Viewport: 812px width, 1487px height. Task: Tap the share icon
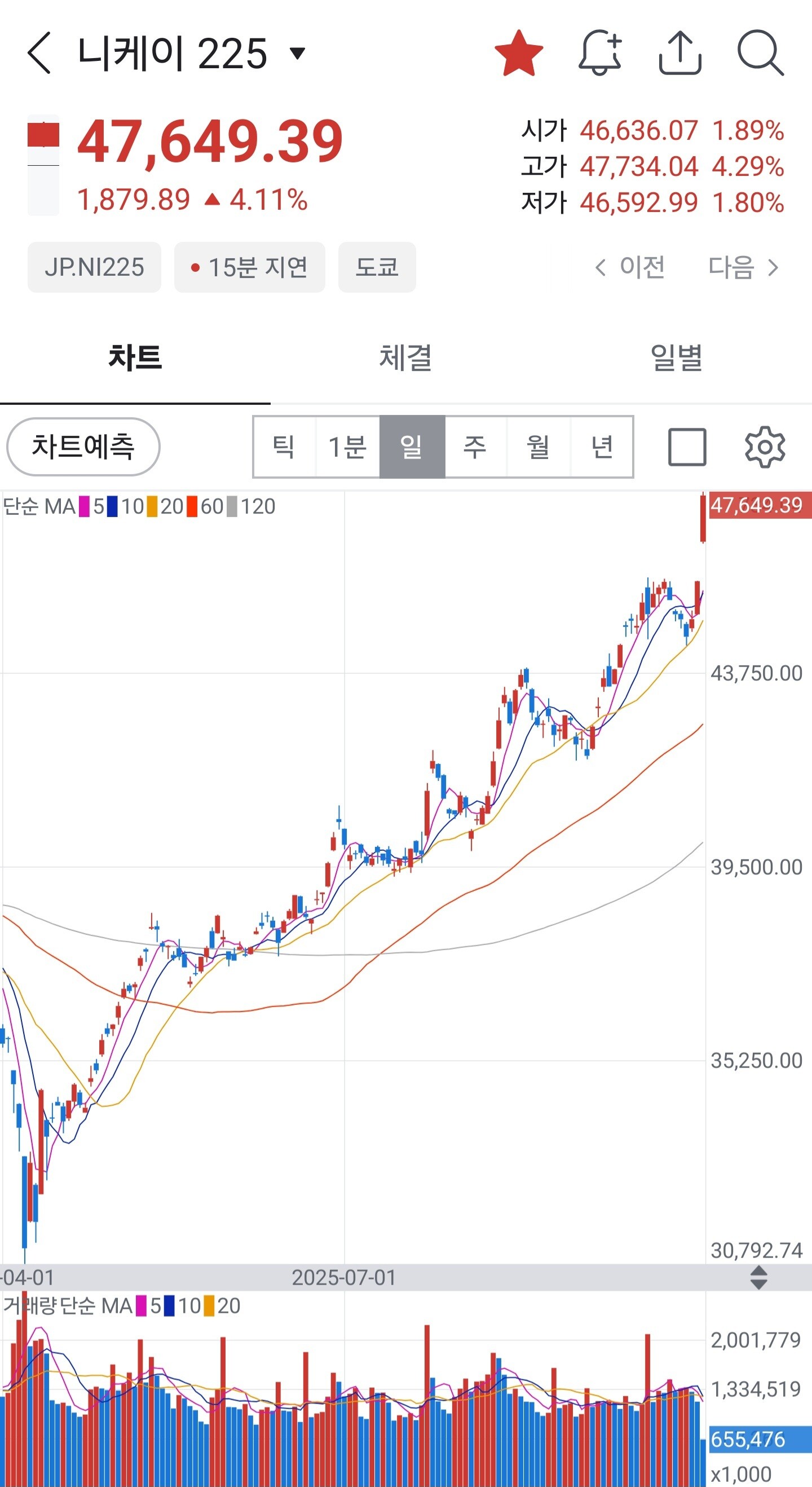(x=680, y=53)
